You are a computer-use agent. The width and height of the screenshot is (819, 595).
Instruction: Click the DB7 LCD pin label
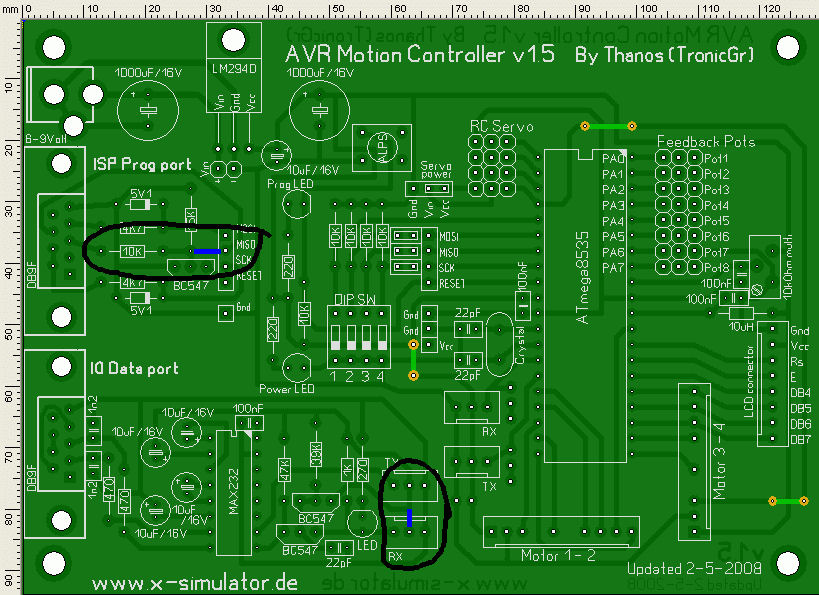click(x=800, y=440)
